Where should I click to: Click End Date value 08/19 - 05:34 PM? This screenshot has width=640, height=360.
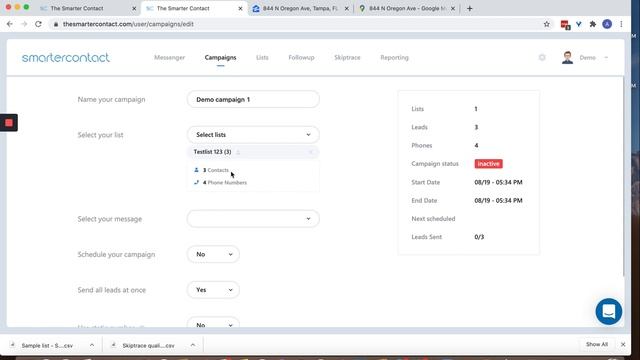(x=498, y=200)
